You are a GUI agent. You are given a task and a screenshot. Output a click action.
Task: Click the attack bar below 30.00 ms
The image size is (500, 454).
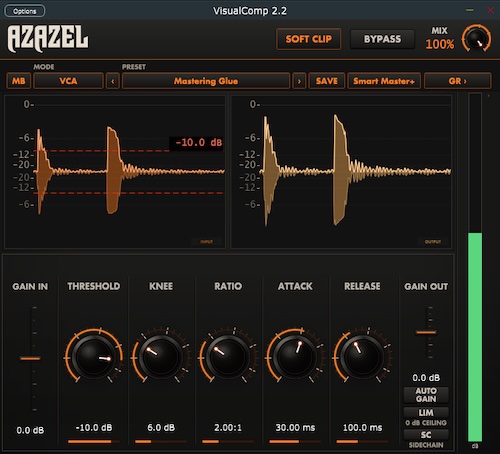pyautogui.click(x=295, y=442)
